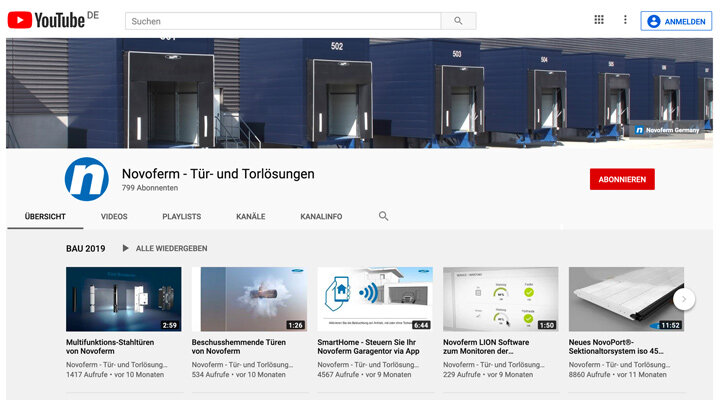Open Multifunktions-Stahltüren video thumbnail
Viewport: 720px width, 400px height.
click(124, 299)
